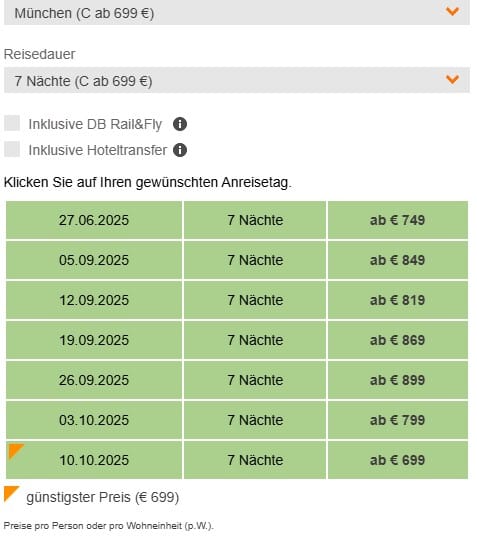Click the orange chevron on 7 Nächte dropdown
Viewport: 477px width, 541px height.
(452, 80)
